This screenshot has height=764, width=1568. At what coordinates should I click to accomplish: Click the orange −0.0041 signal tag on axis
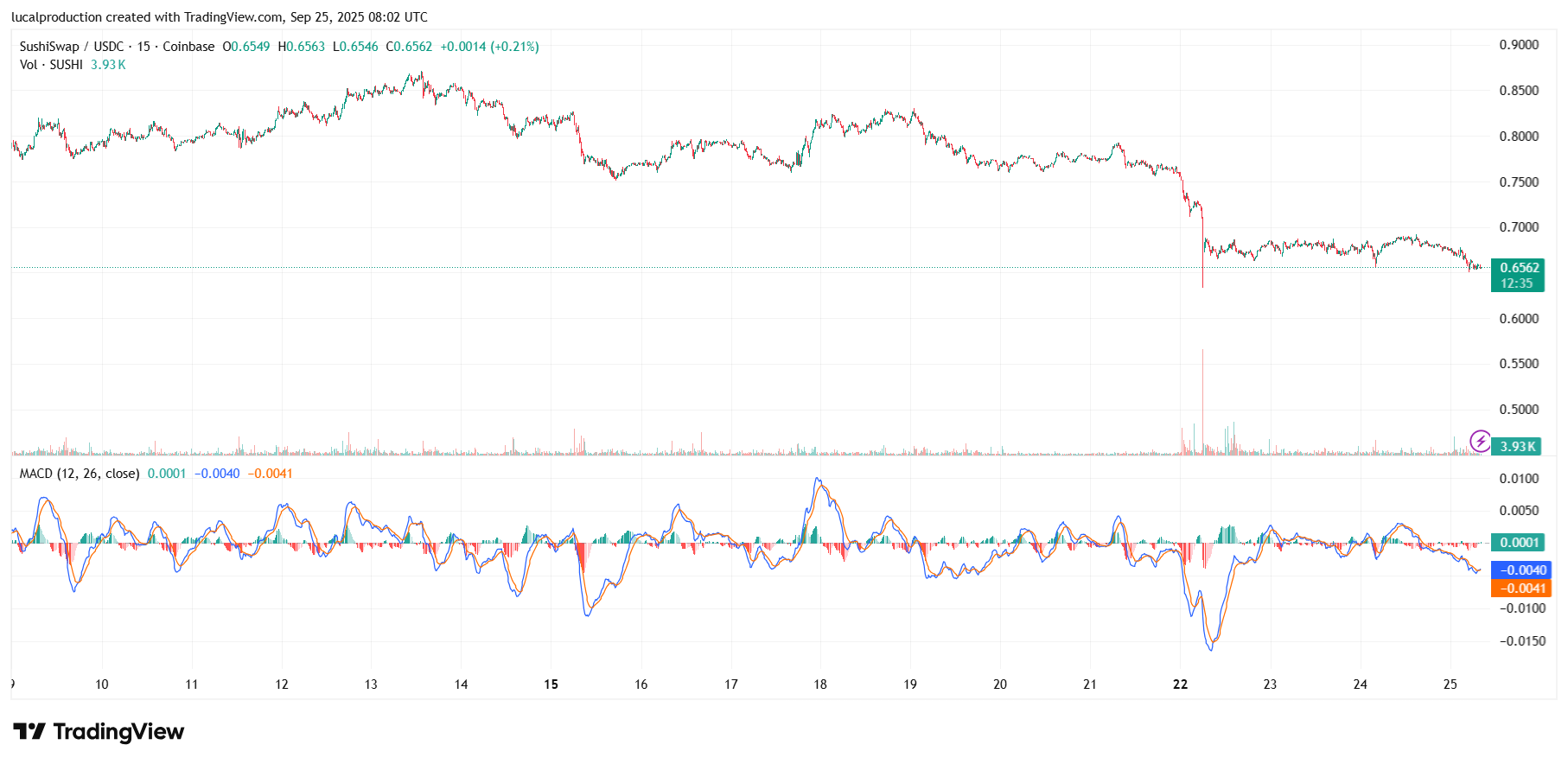point(1521,589)
